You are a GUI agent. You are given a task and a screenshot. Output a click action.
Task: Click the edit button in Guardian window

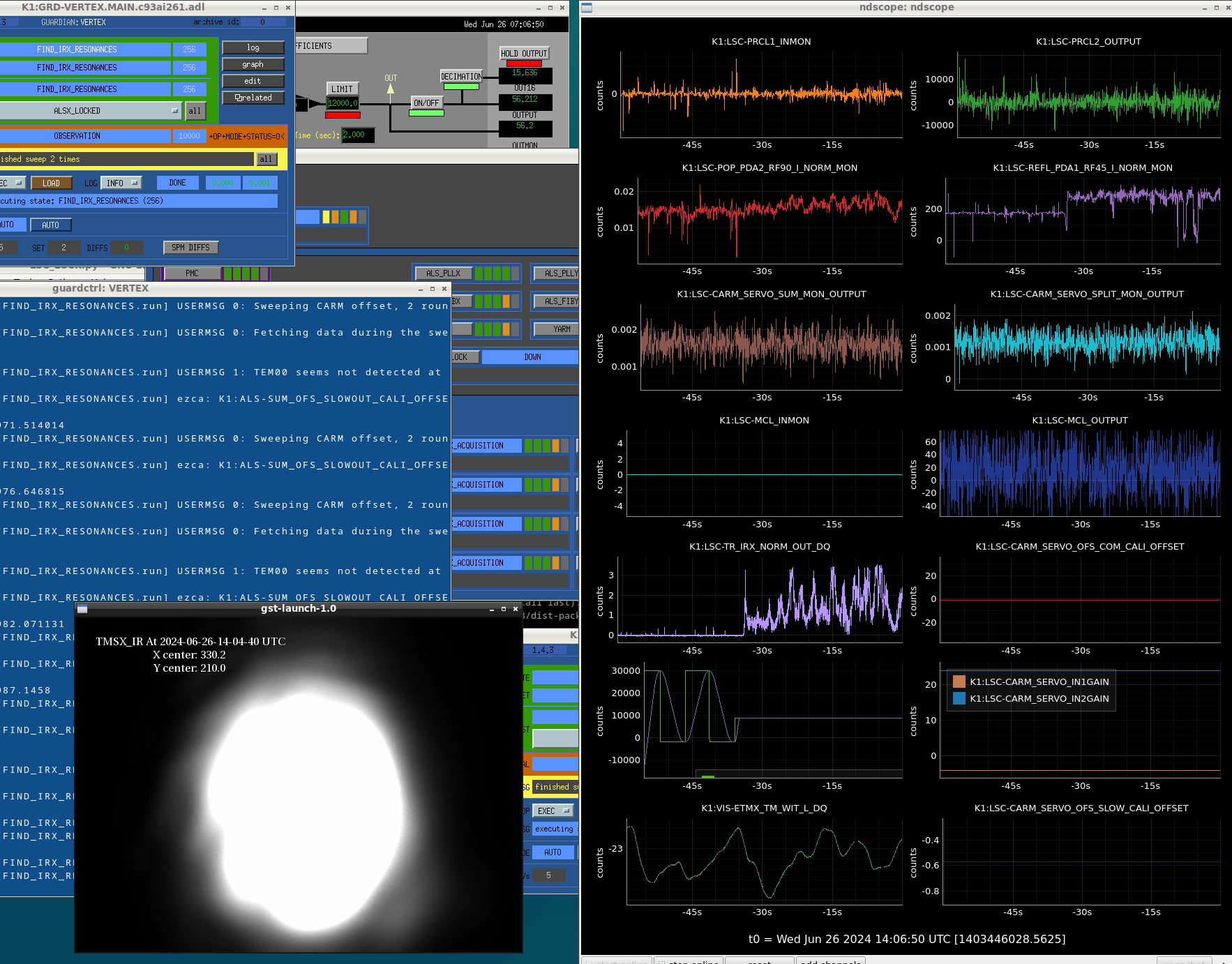tap(253, 81)
